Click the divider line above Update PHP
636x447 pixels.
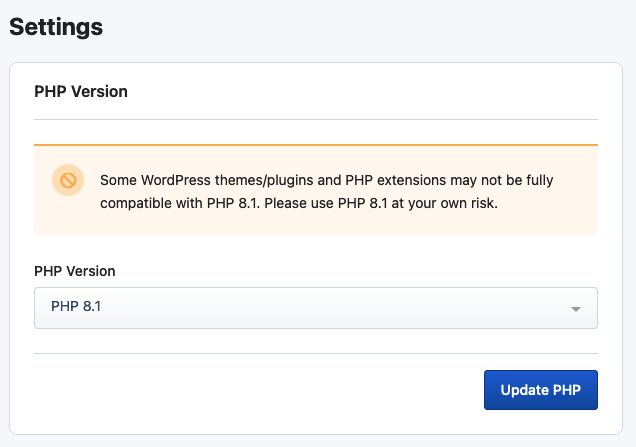316,353
